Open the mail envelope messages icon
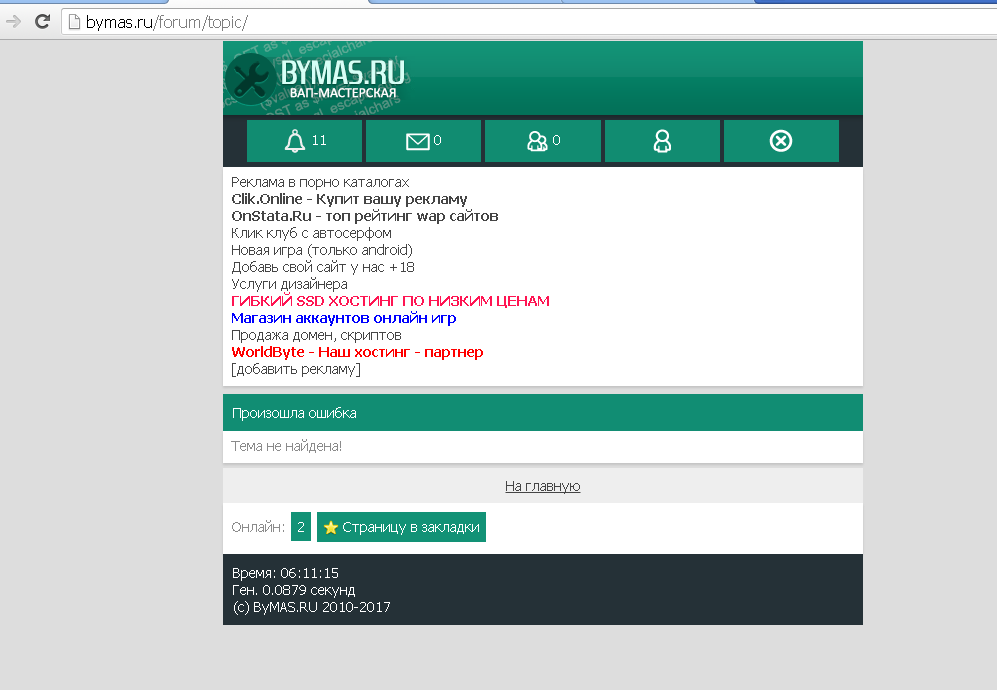The width and height of the screenshot is (997, 690). 423,141
